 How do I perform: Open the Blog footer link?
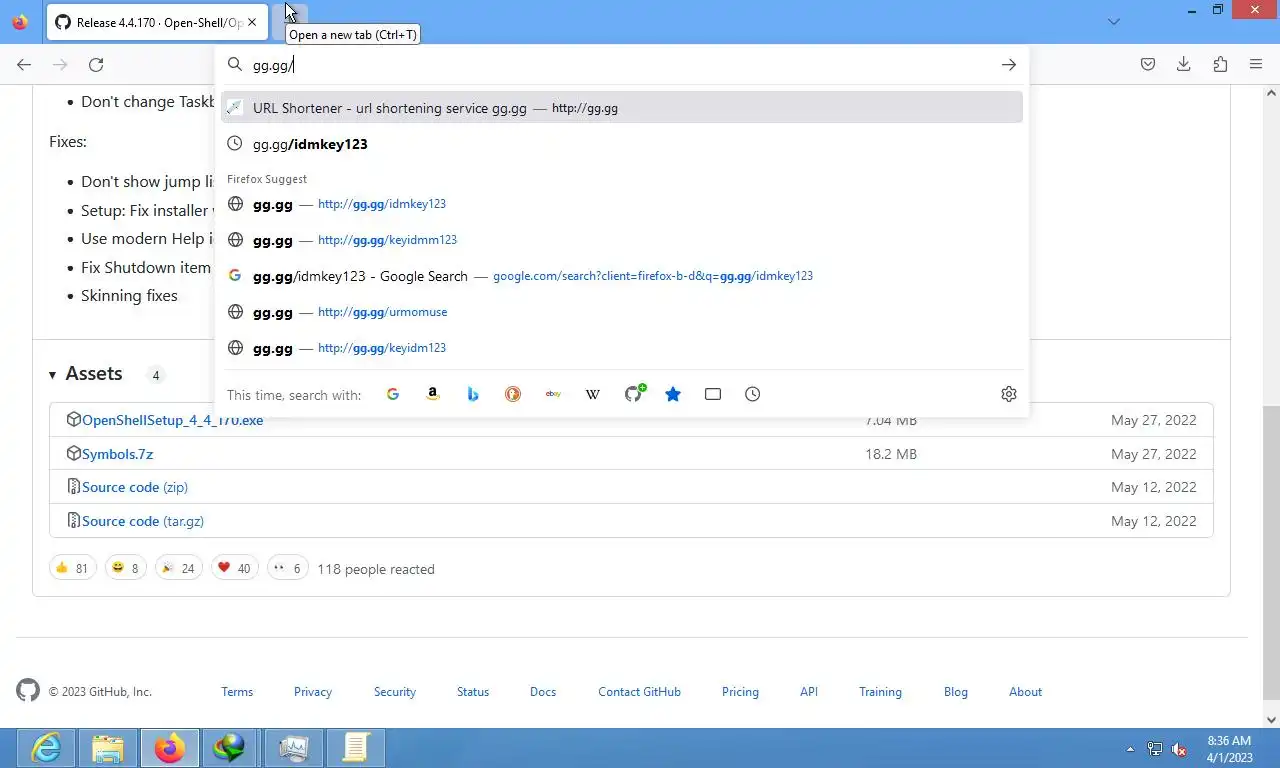click(x=956, y=692)
